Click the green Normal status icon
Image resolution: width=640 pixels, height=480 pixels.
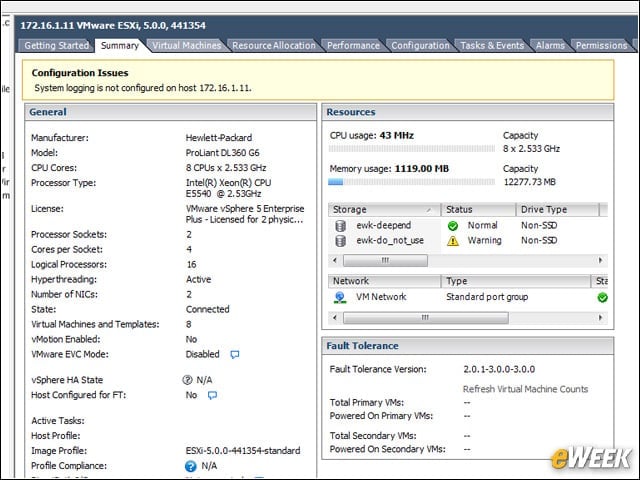pos(453,226)
